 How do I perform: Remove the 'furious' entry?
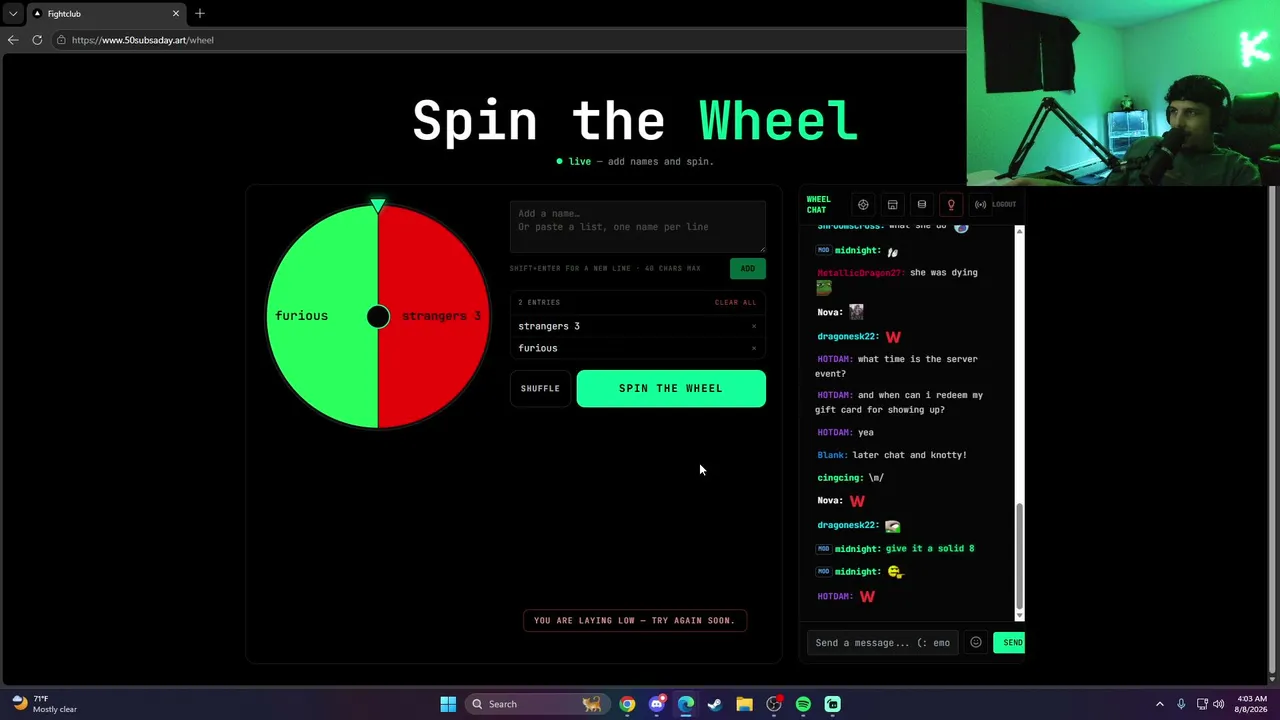click(x=754, y=348)
